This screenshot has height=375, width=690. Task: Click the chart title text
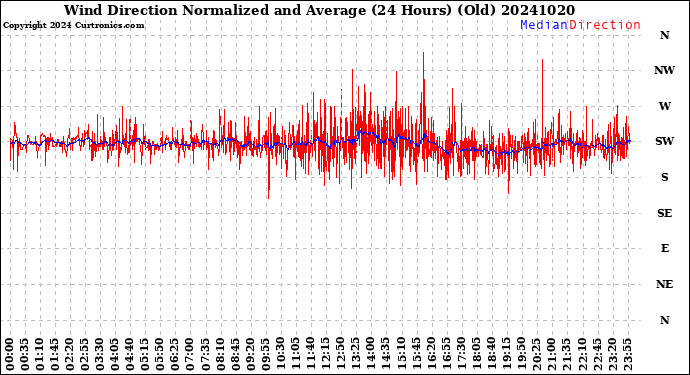click(319, 10)
